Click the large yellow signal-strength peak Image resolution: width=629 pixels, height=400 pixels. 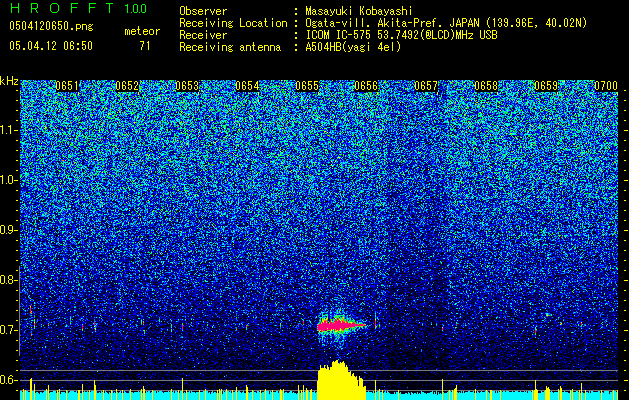click(x=341, y=380)
